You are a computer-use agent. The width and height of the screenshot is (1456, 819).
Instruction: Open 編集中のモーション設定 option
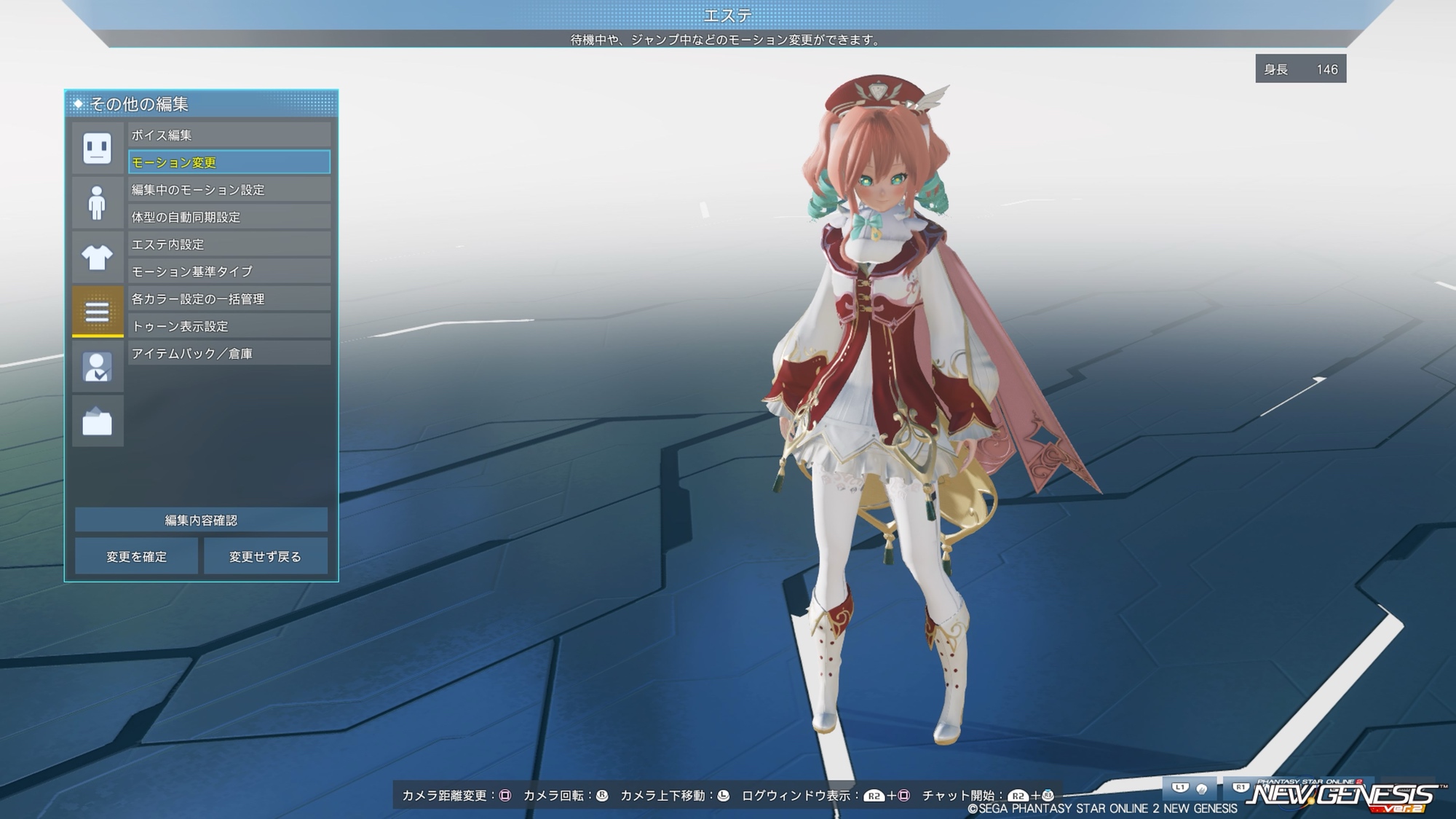tap(229, 189)
